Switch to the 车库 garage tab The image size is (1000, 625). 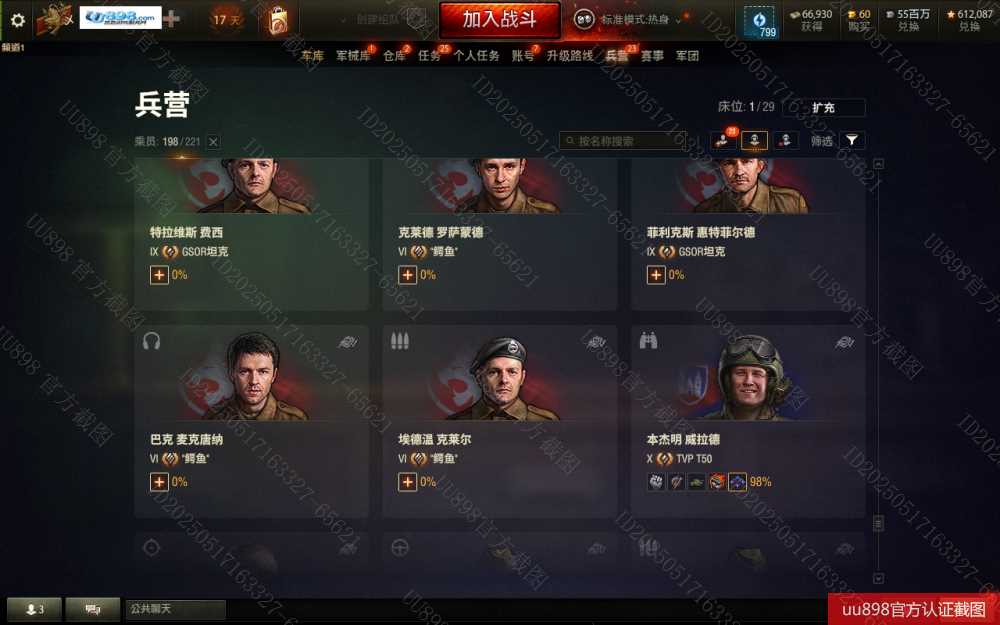(x=312, y=56)
